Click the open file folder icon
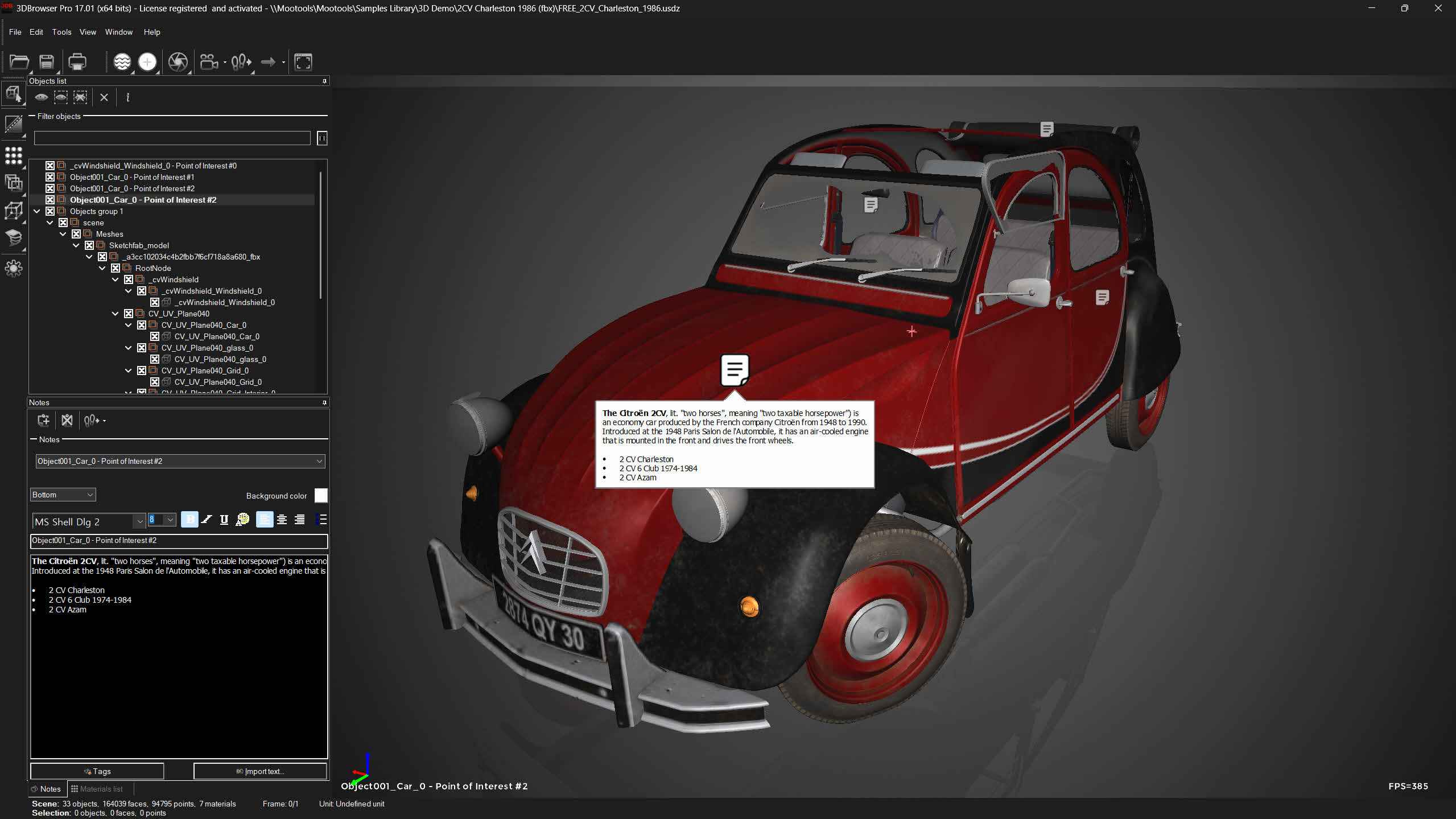The image size is (1456, 819). point(19,61)
